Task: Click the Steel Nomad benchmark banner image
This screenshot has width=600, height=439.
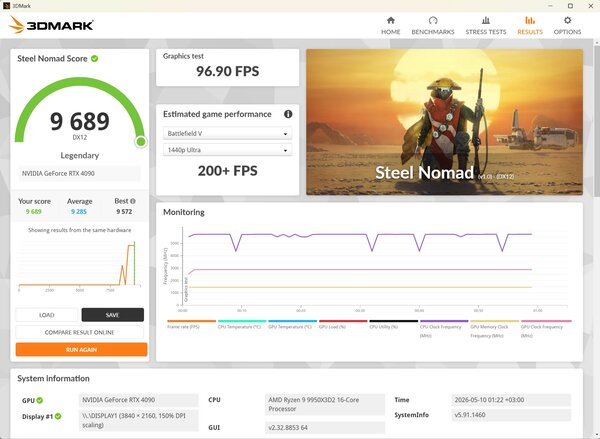Action: click(444, 122)
